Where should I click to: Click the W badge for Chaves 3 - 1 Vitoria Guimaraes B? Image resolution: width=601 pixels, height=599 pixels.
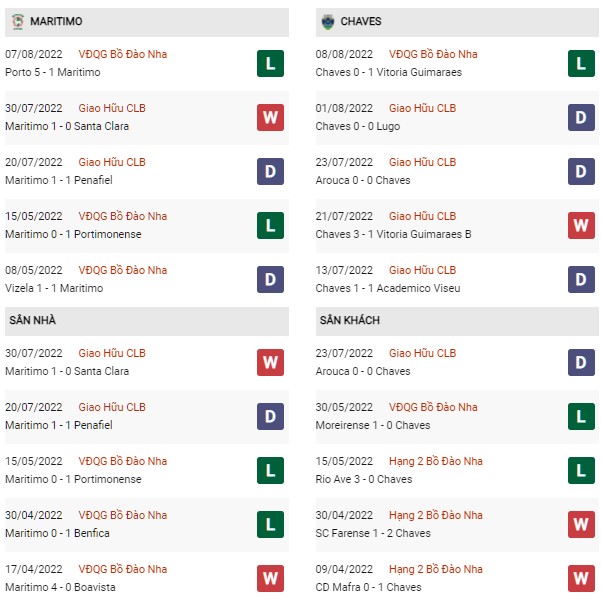point(581,225)
